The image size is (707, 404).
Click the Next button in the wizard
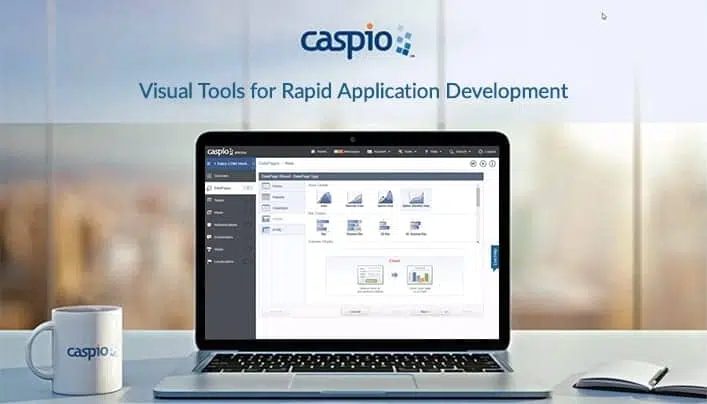tap(424, 311)
